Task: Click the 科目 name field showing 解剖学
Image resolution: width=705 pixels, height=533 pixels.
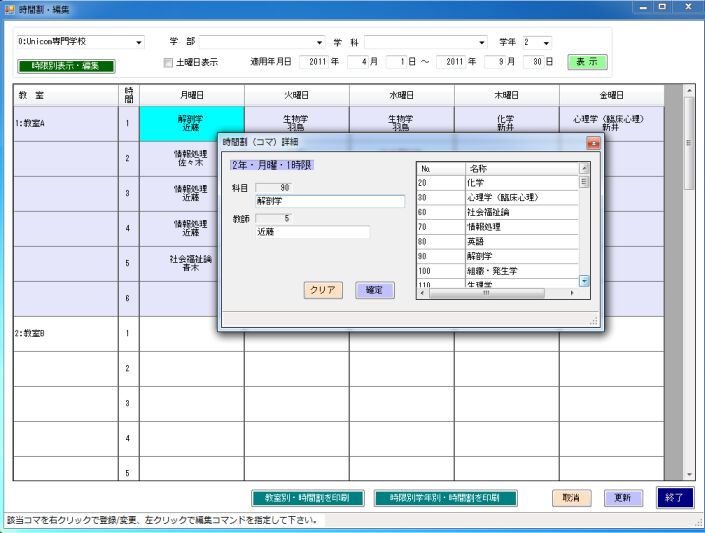Action: 329,200
